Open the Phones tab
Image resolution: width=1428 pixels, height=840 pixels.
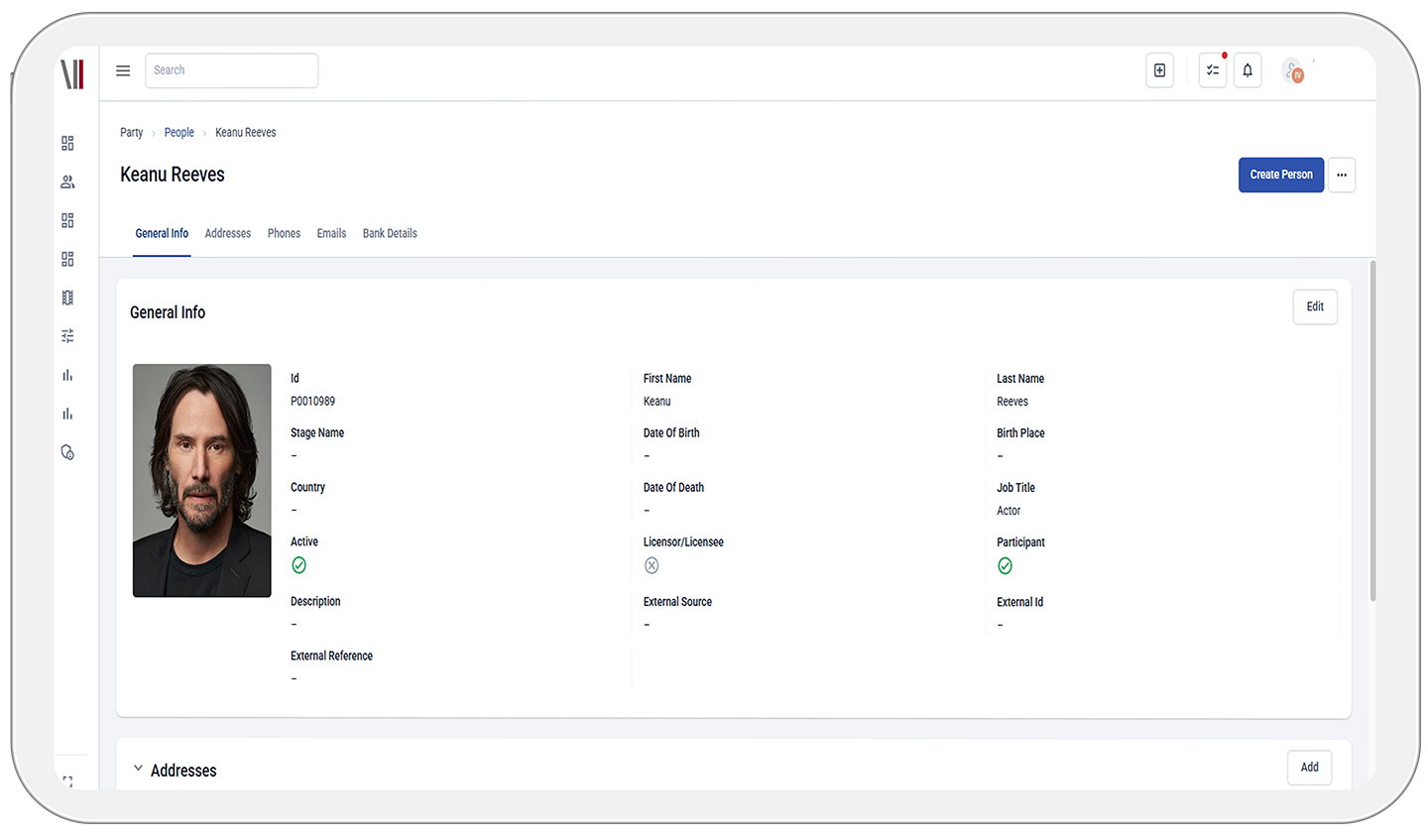(x=284, y=233)
